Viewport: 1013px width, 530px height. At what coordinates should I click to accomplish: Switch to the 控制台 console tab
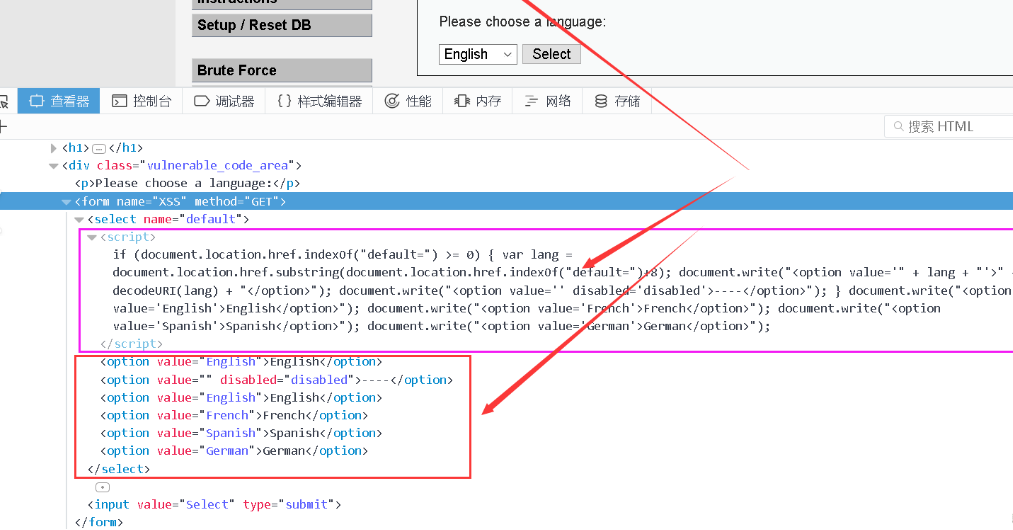(142, 101)
